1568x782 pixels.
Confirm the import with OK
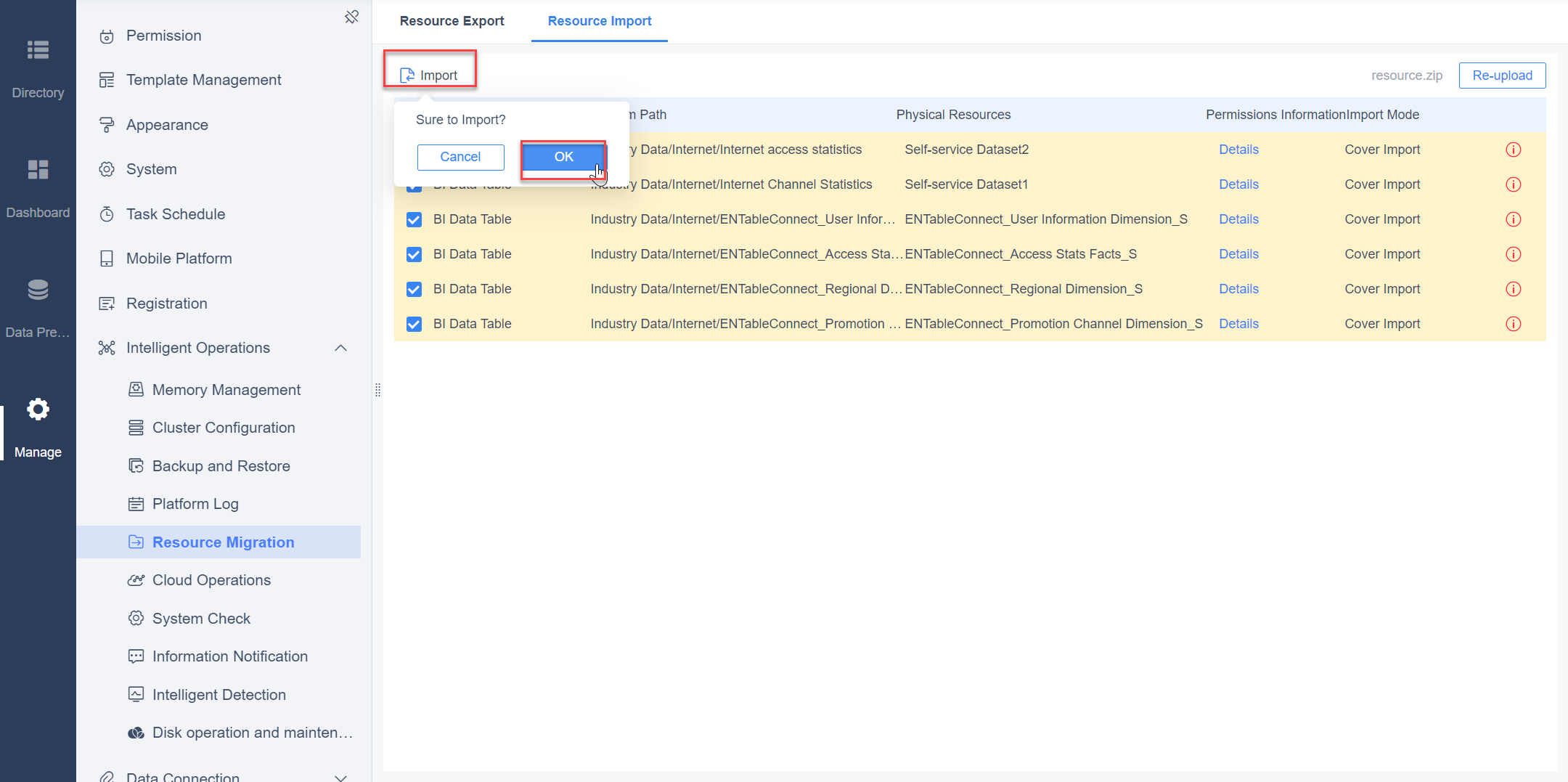point(563,157)
